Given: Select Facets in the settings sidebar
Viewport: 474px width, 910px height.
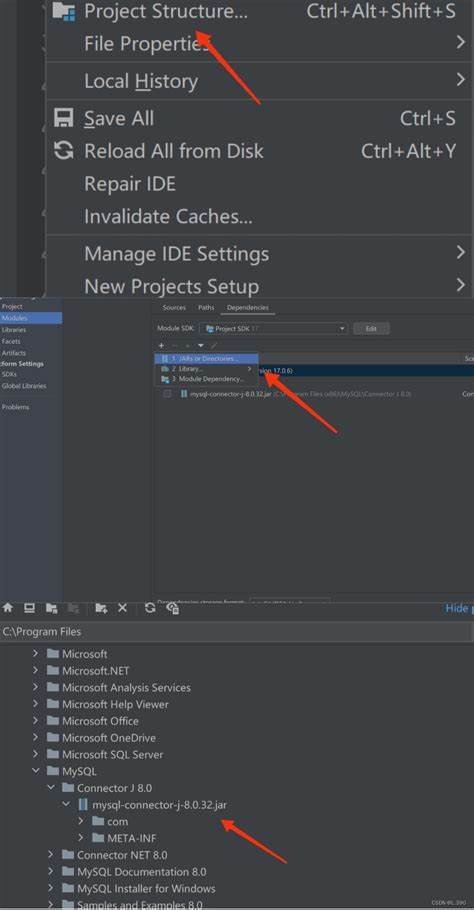Looking at the screenshot, I should pos(11,341).
